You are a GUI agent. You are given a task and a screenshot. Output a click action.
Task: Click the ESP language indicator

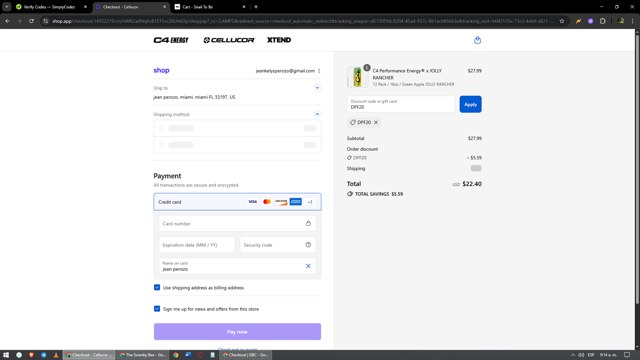tap(591, 355)
